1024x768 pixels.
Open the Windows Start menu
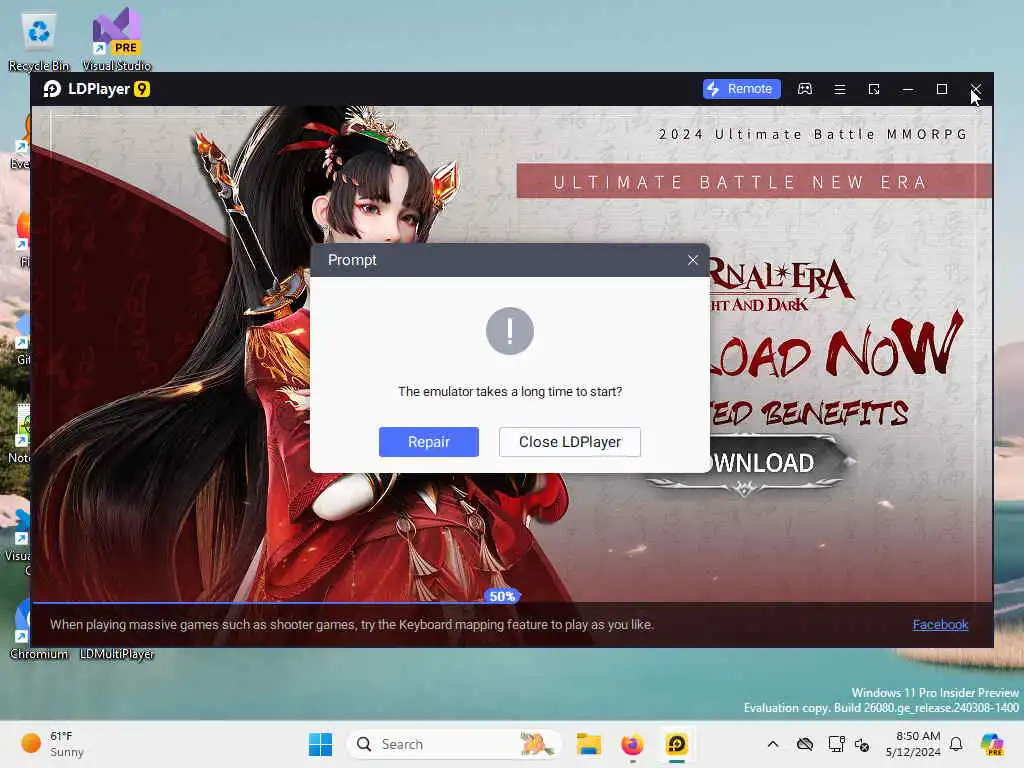tap(320, 744)
